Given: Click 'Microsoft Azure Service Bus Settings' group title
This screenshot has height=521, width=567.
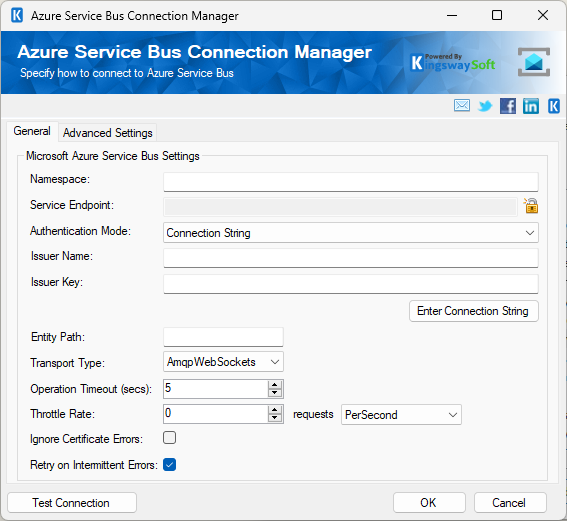Looking at the screenshot, I should pyautogui.click(x=113, y=156).
